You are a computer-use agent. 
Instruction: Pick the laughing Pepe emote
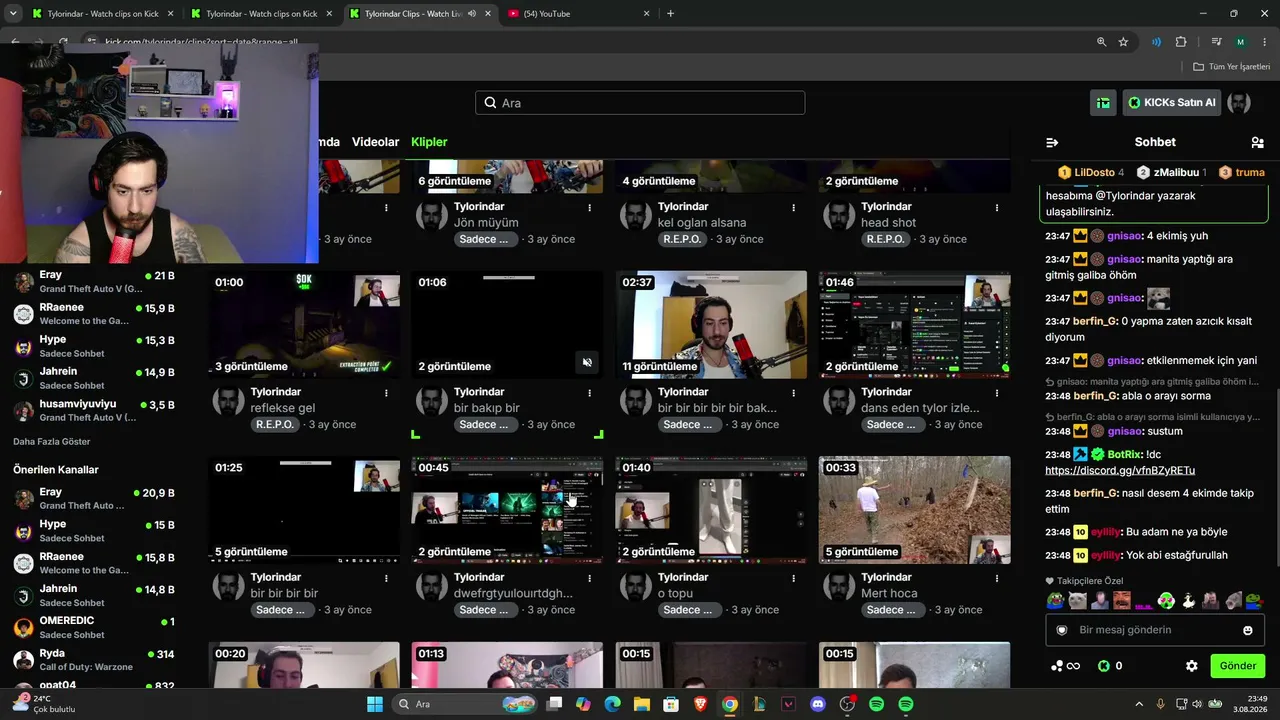pos(1055,601)
